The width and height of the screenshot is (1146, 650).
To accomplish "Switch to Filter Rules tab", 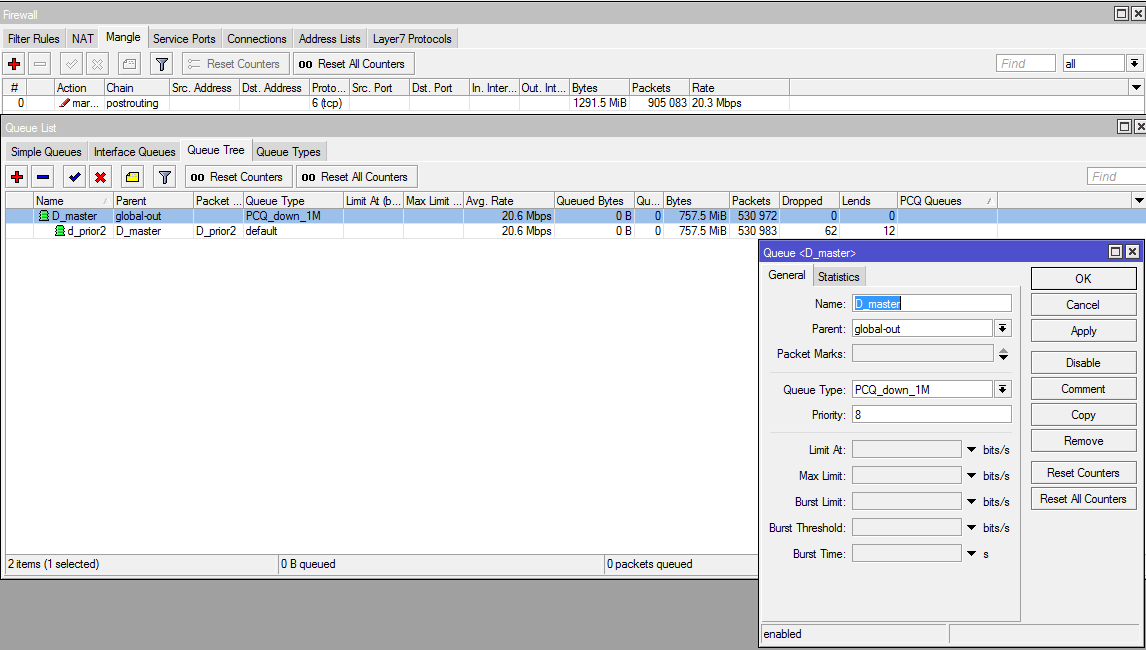I will click(x=34, y=39).
